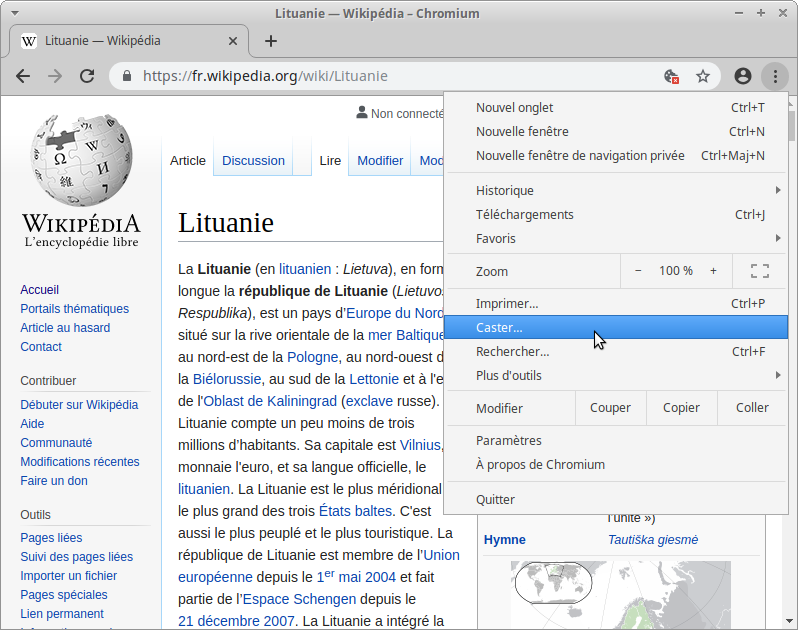Close the Lituanie Wikipédia tab
Viewport: 798px width, 630px height.
(234, 41)
